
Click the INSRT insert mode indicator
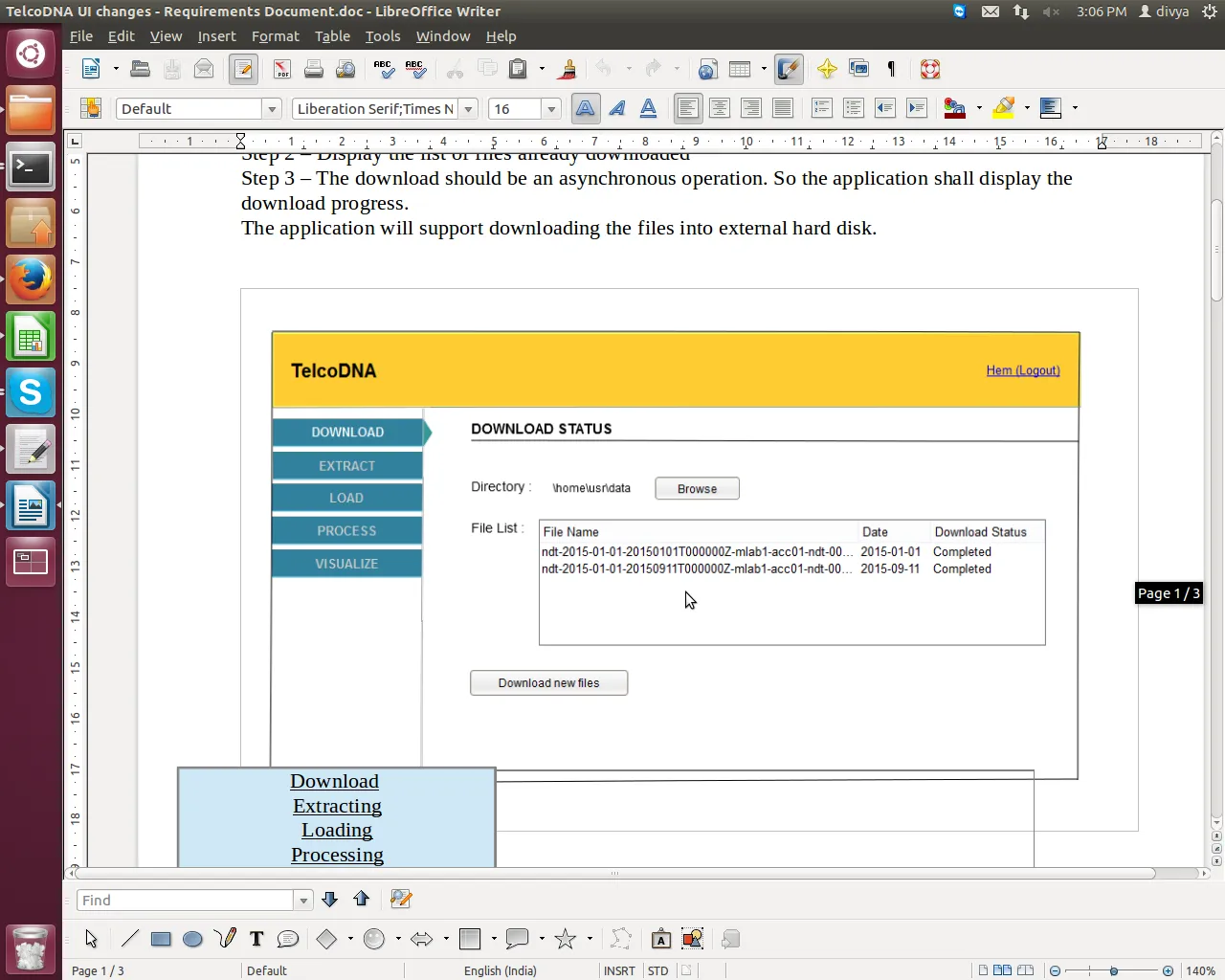619,970
